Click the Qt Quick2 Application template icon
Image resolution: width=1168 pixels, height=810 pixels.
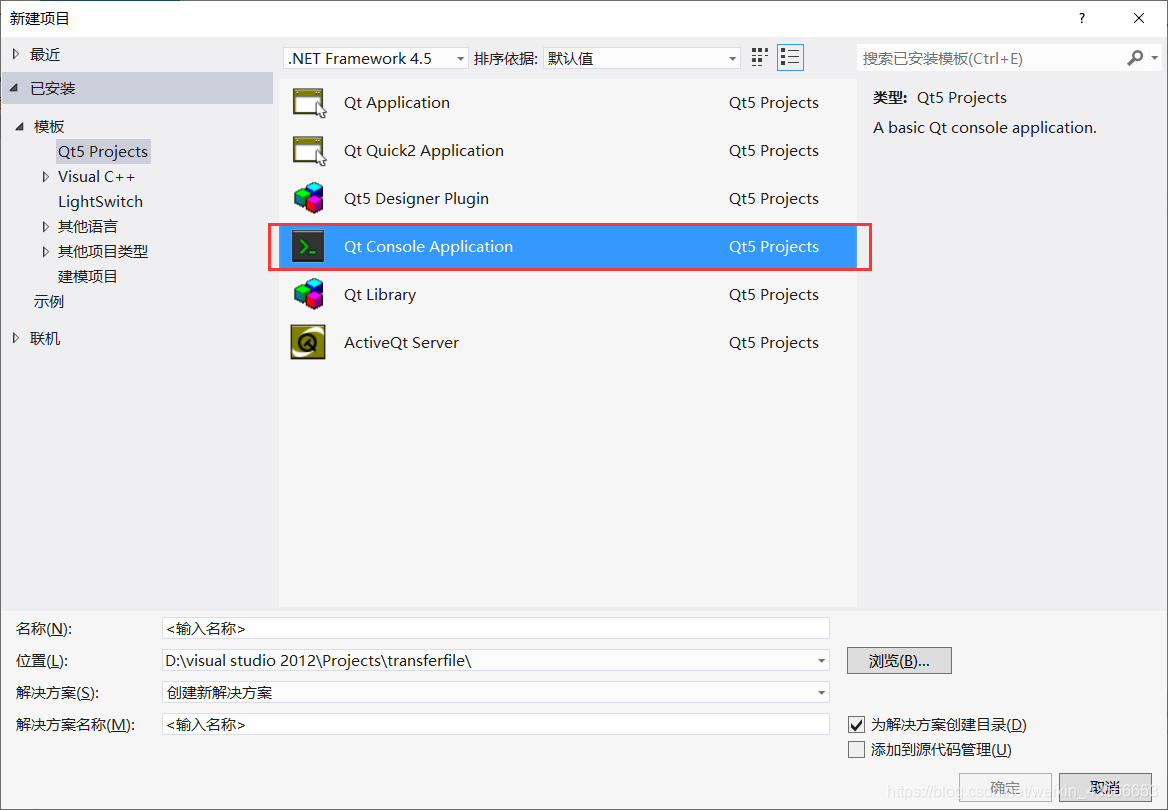click(x=308, y=151)
